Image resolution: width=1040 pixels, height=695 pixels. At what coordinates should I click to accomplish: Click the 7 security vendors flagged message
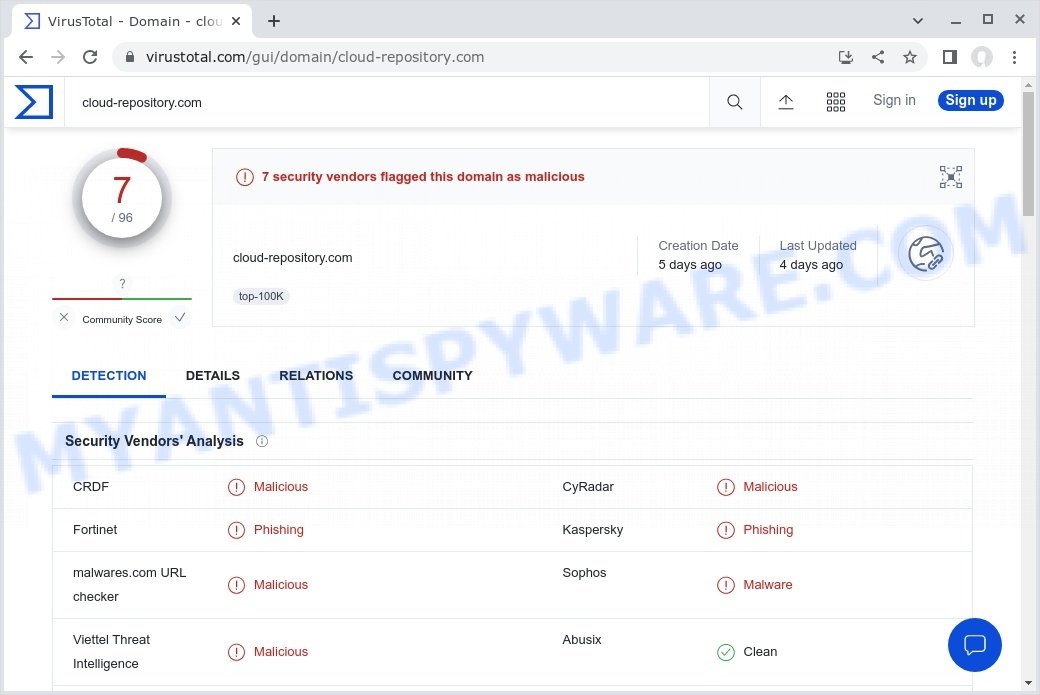(x=422, y=177)
